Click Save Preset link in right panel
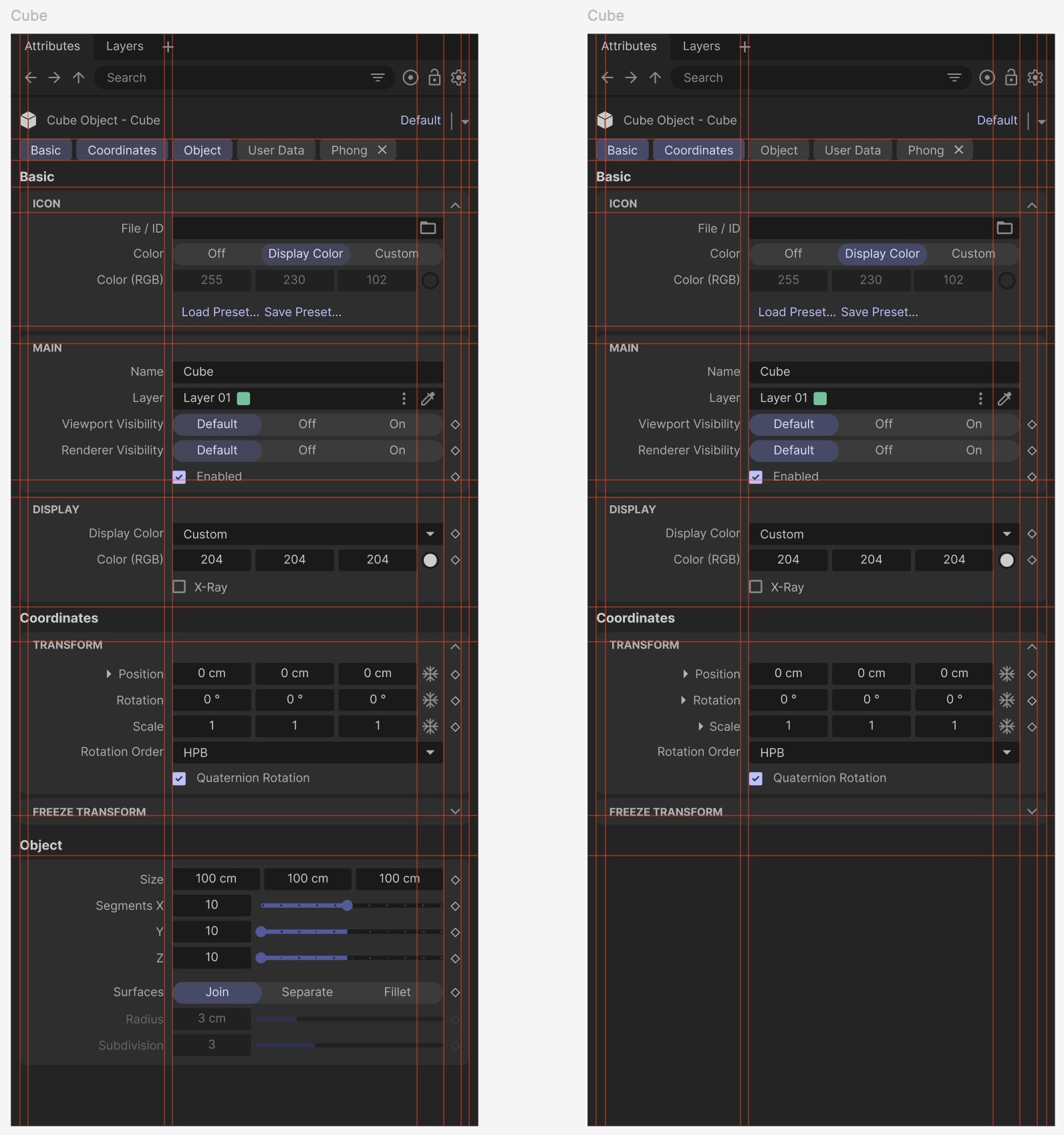 pos(880,312)
